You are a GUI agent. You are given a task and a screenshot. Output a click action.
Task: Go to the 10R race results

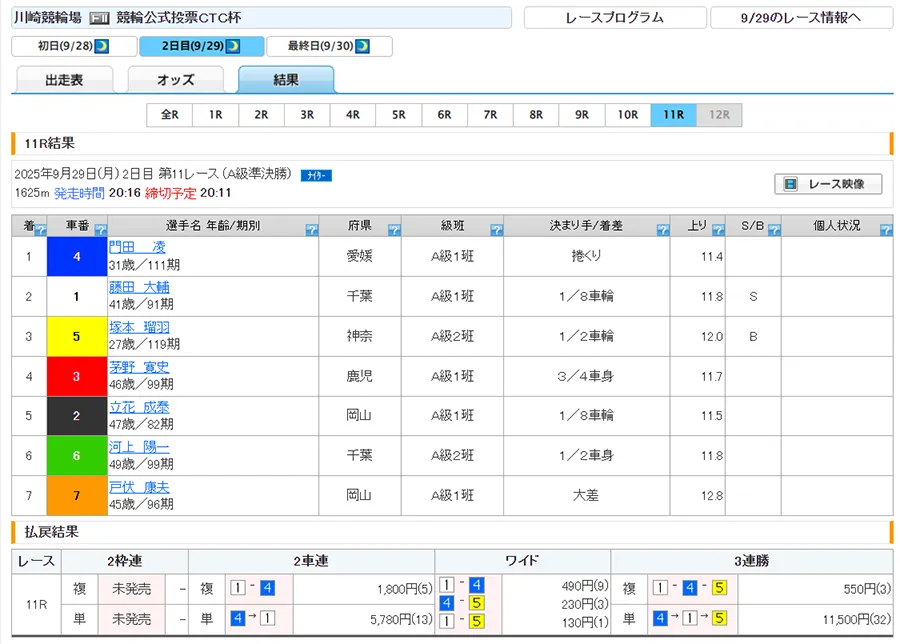(627, 115)
